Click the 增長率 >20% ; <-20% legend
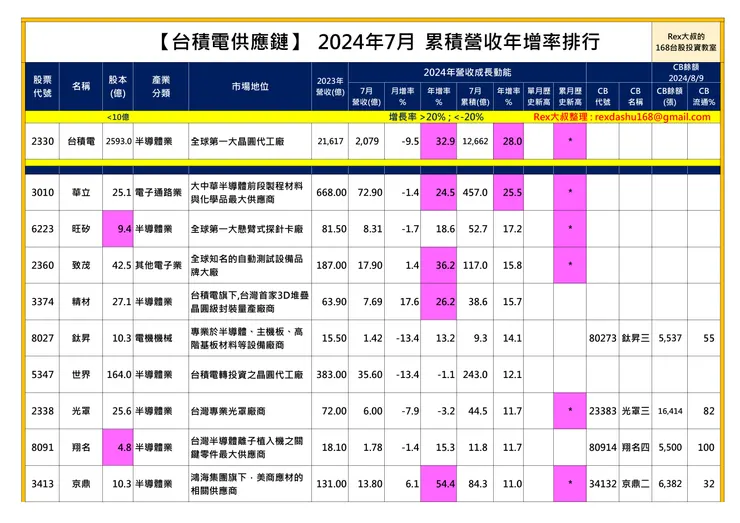This screenshot has height=523, width=740. (436, 117)
